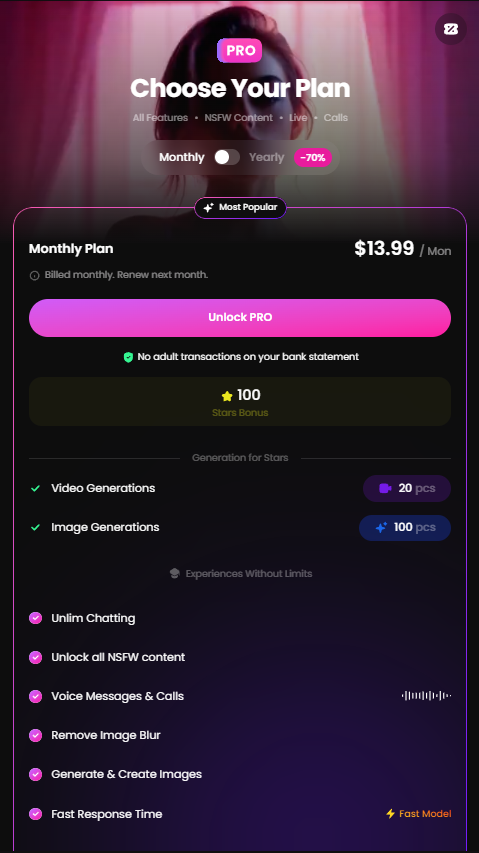Image resolution: width=479 pixels, height=853 pixels.
Task: Click the Most Popular badge
Action: (240, 207)
